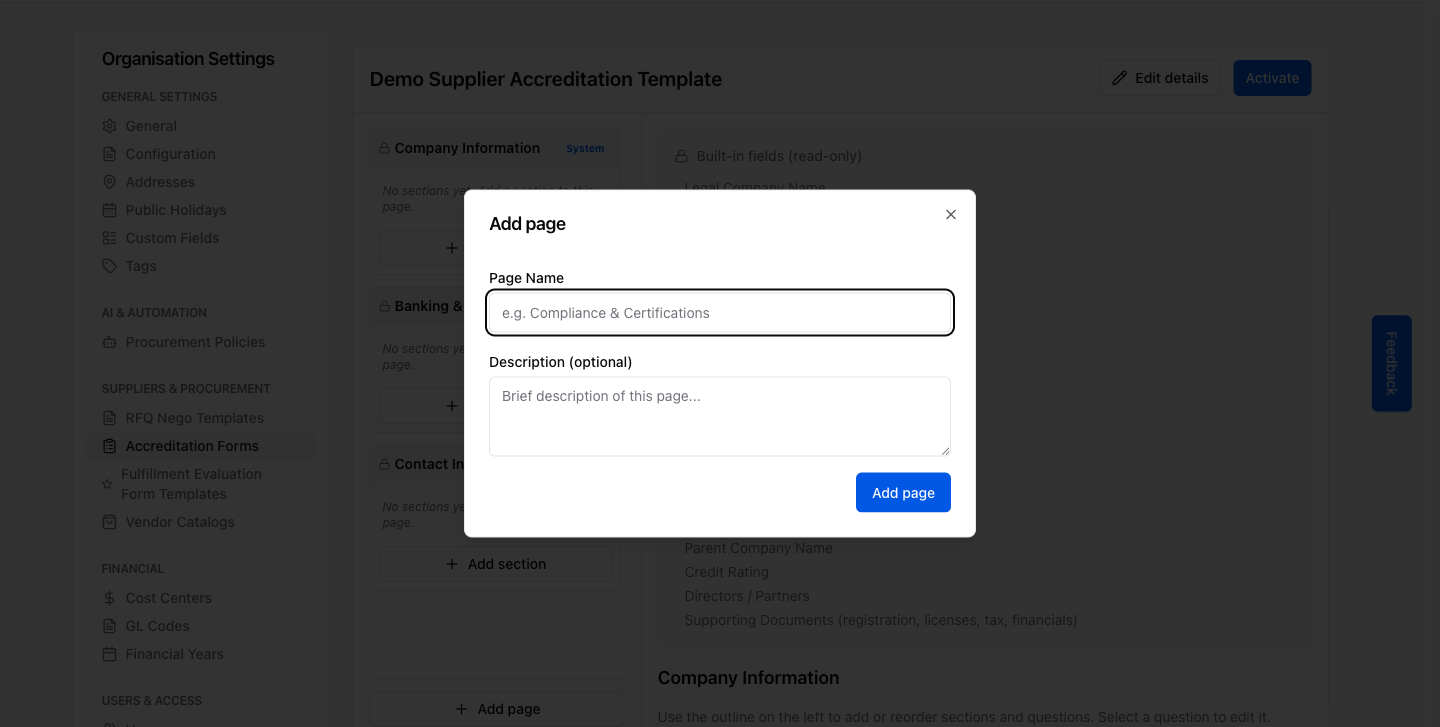Click Edit details button
The width and height of the screenshot is (1440, 727).
click(1159, 78)
